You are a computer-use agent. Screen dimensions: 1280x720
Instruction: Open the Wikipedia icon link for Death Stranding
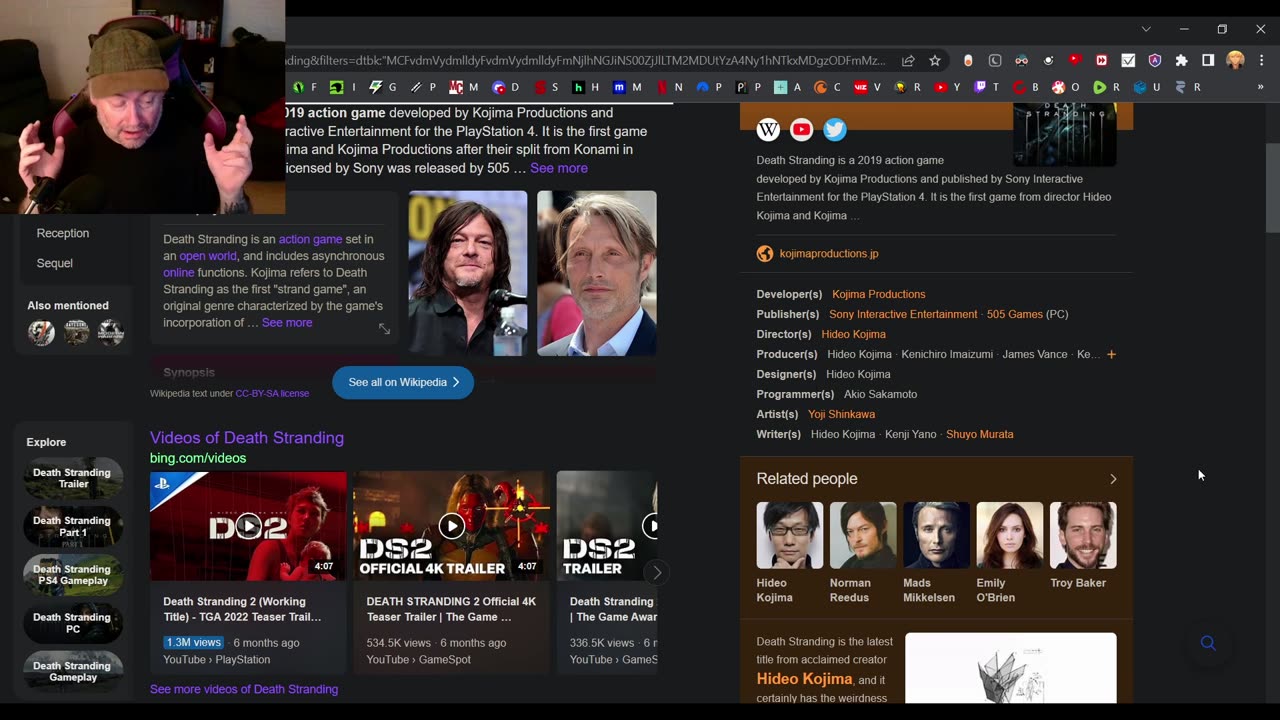[x=768, y=129]
